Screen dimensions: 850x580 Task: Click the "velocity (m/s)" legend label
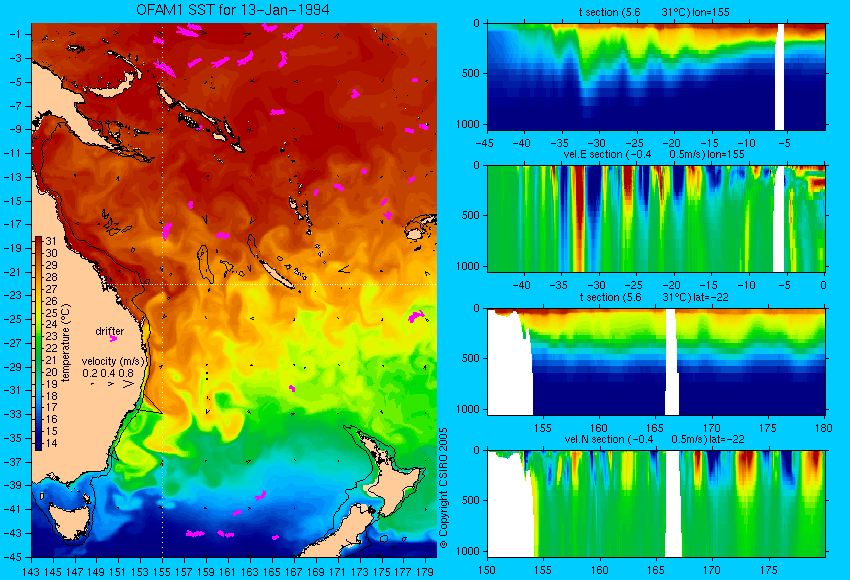tap(113, 362)
